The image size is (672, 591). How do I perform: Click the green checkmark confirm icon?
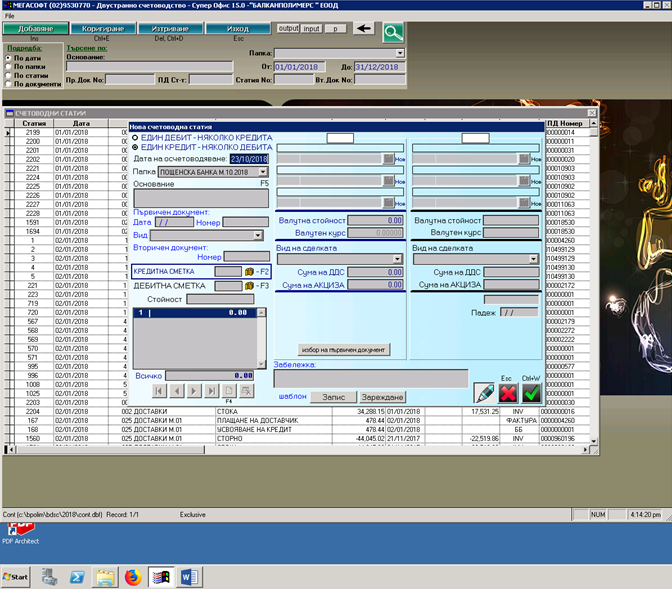tap(532, 394)
